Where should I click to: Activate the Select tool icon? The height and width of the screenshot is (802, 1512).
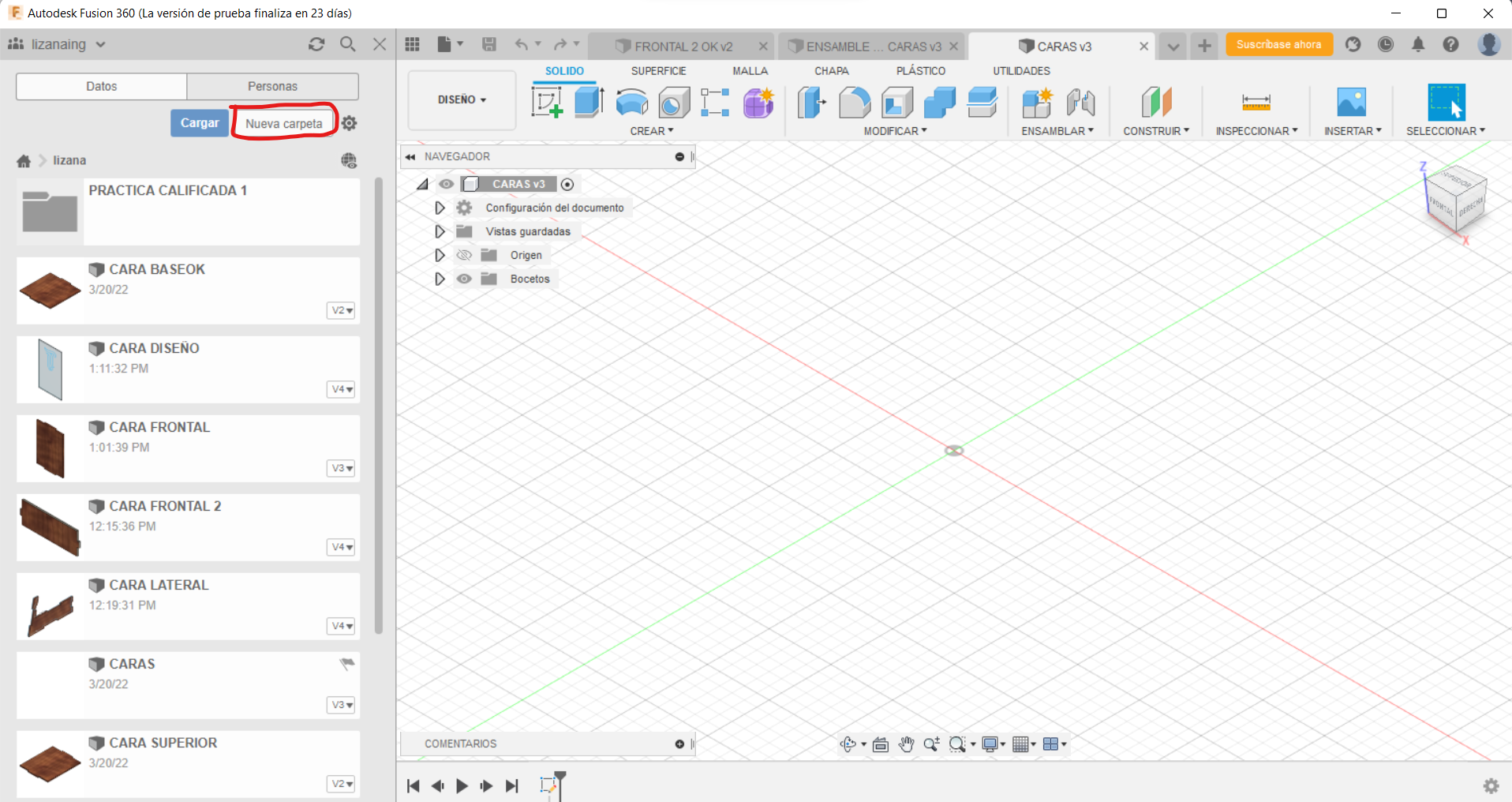pyautogui.click(x=1447, y=103)
